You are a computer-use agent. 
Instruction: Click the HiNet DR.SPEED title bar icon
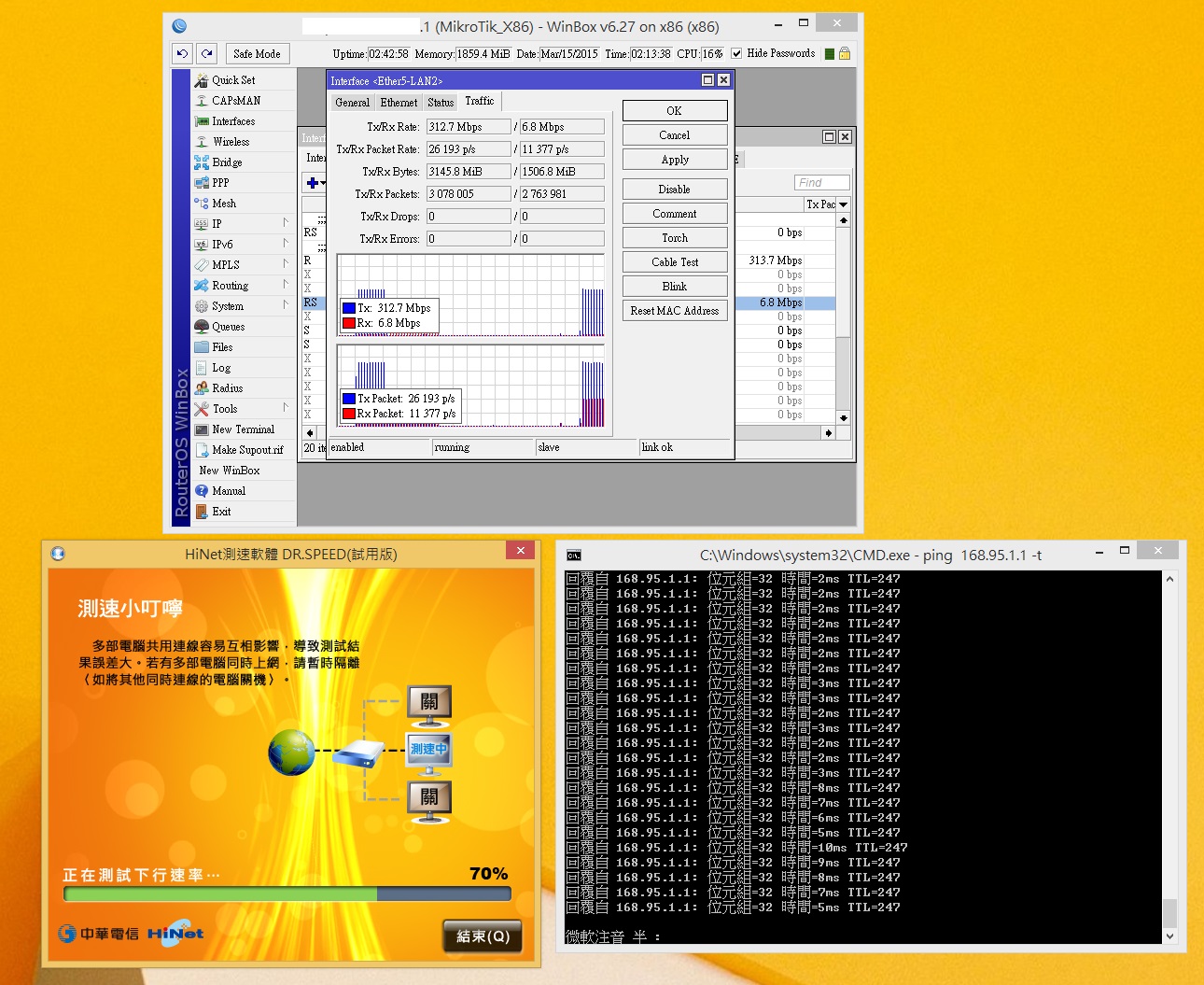coord(58,554)
